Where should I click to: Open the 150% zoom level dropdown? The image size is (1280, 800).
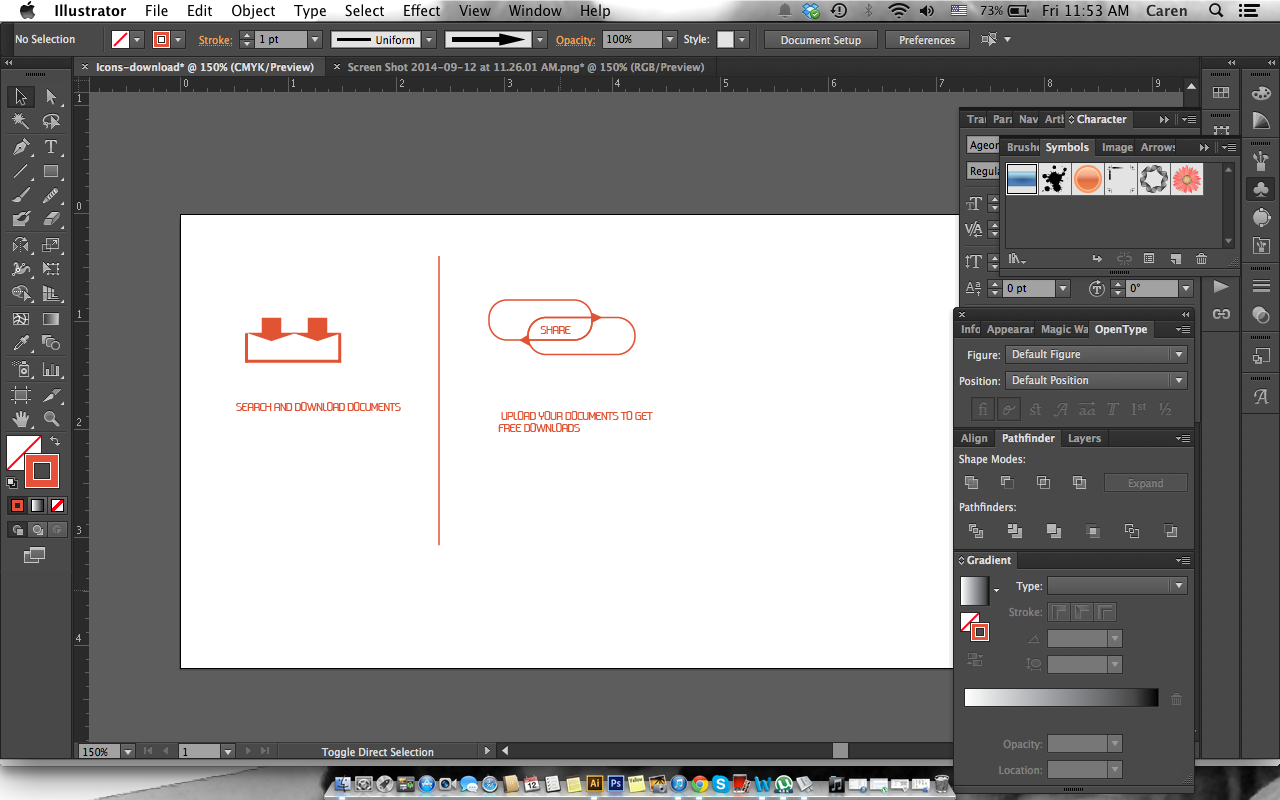pos(130,751)
